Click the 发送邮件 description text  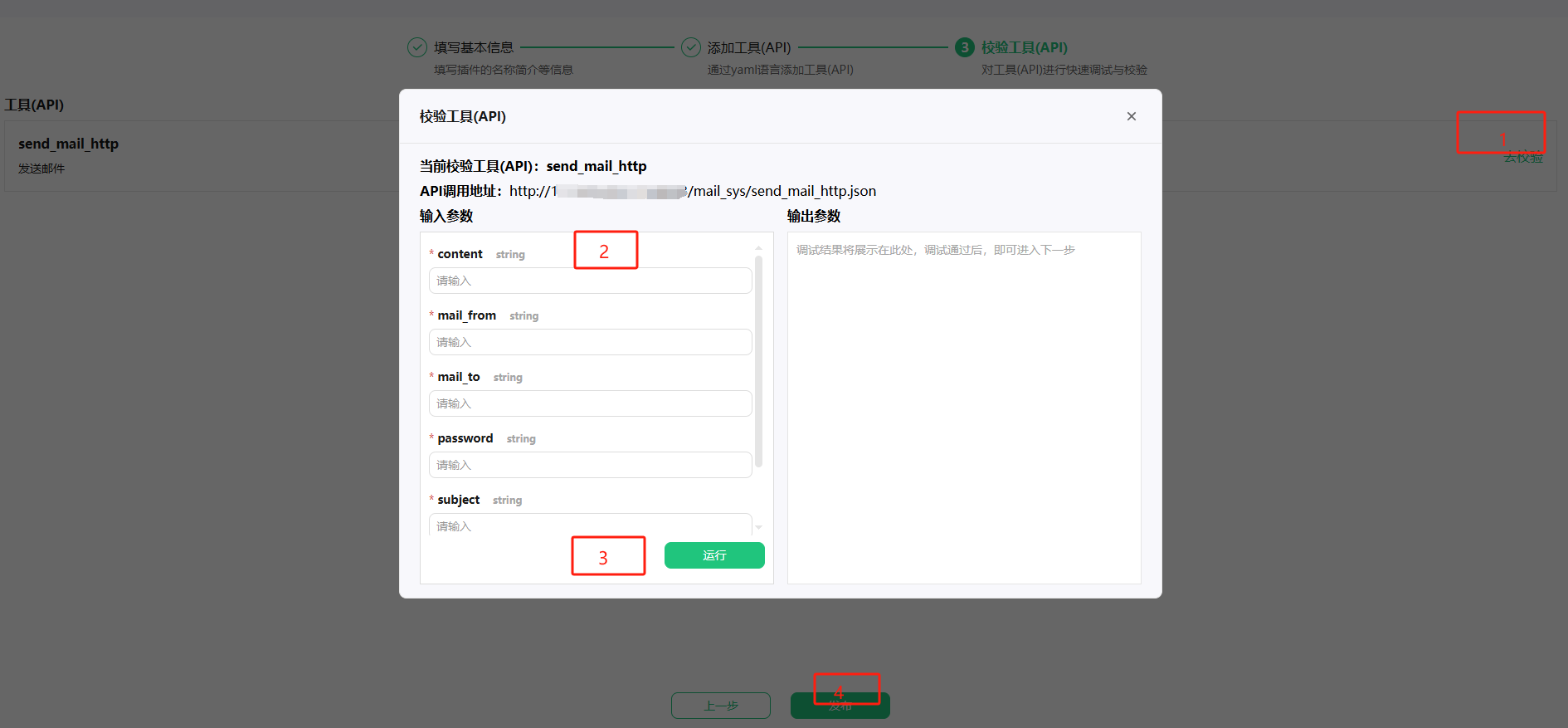pyautogui.click(x=41, y=169)
